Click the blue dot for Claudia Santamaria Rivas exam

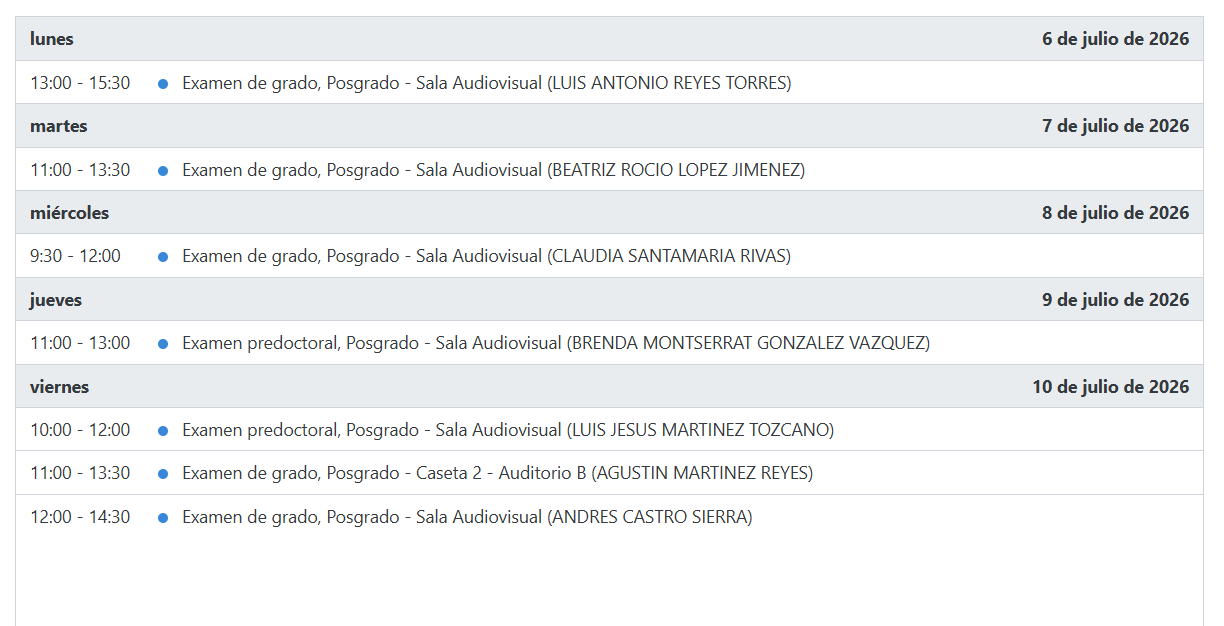[x=163, y=257]
